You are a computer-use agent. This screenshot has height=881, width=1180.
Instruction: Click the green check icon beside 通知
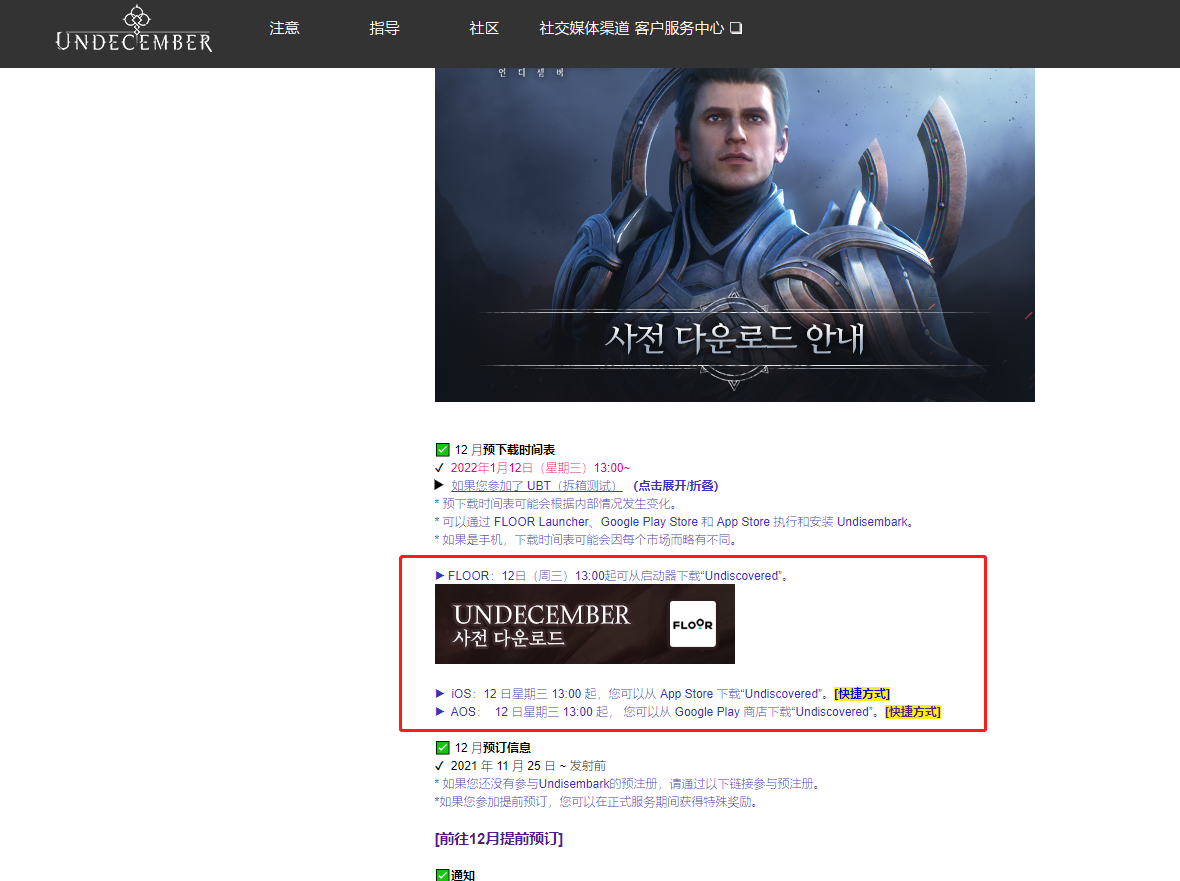pyautogui.click(x=442, y=875)
